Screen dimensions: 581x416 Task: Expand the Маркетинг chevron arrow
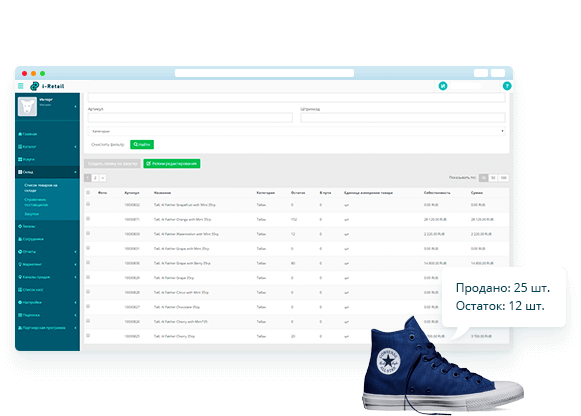[x=75, y=264]
